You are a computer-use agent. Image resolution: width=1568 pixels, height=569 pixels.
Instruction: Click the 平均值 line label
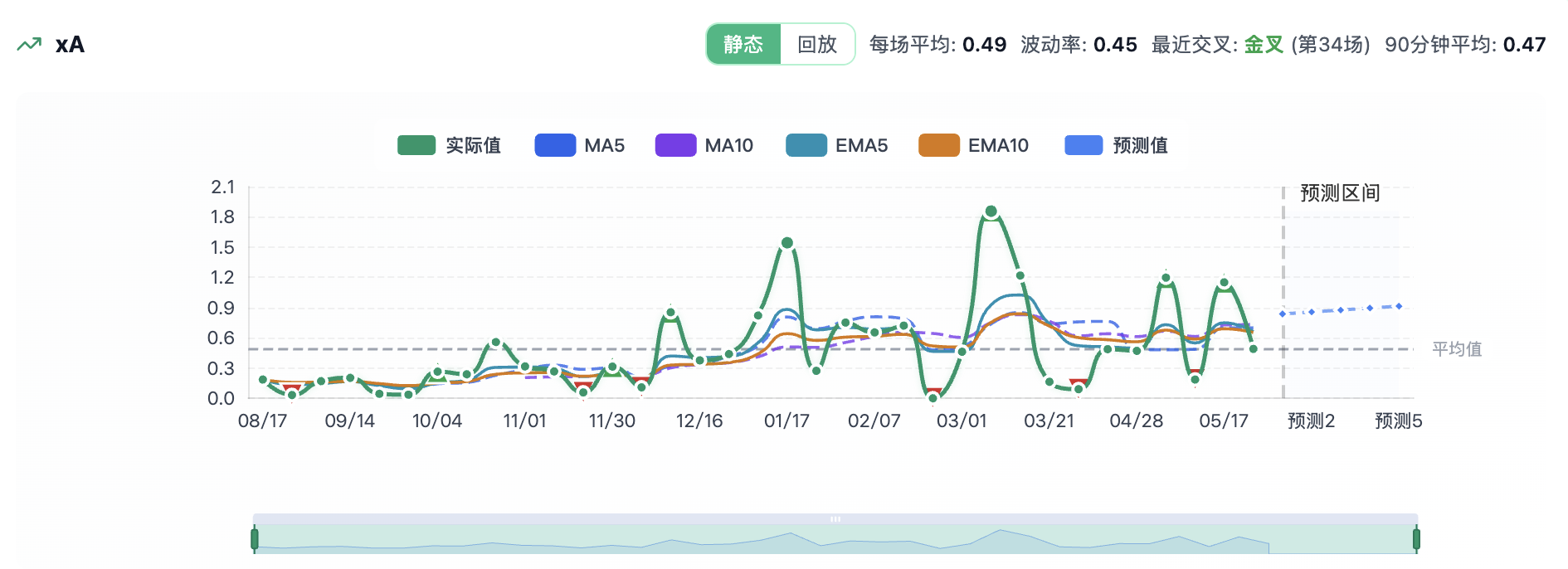click(1457, 349)
